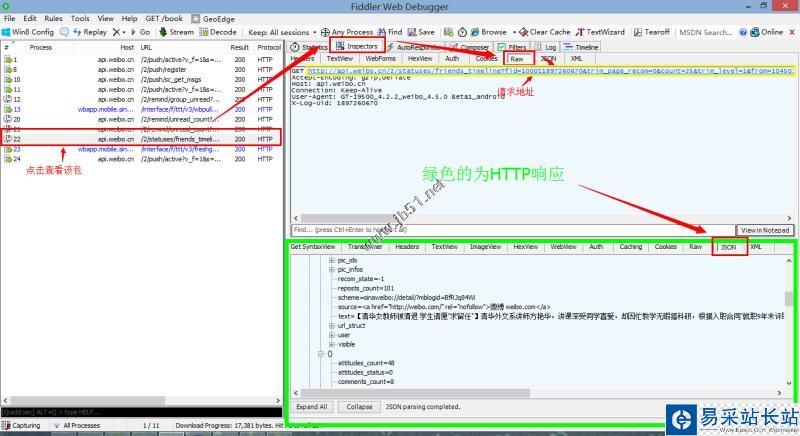This screenshot has height=436, width=800.
Task: Open the Keep: All sessions dropdown
Action: pyautogui.click(x=282, y=32)
